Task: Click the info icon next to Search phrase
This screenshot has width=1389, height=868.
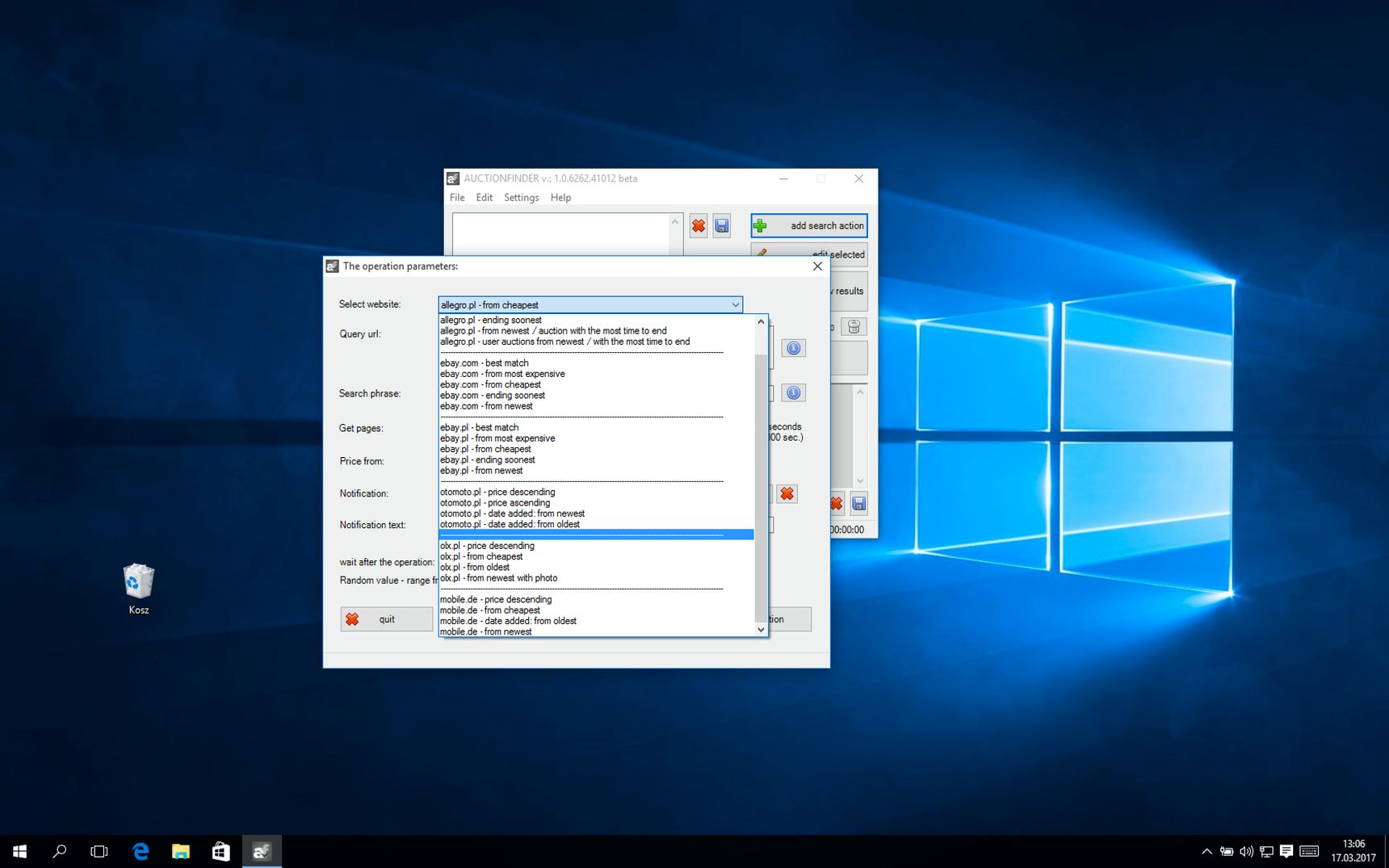Action: point(794,392)
